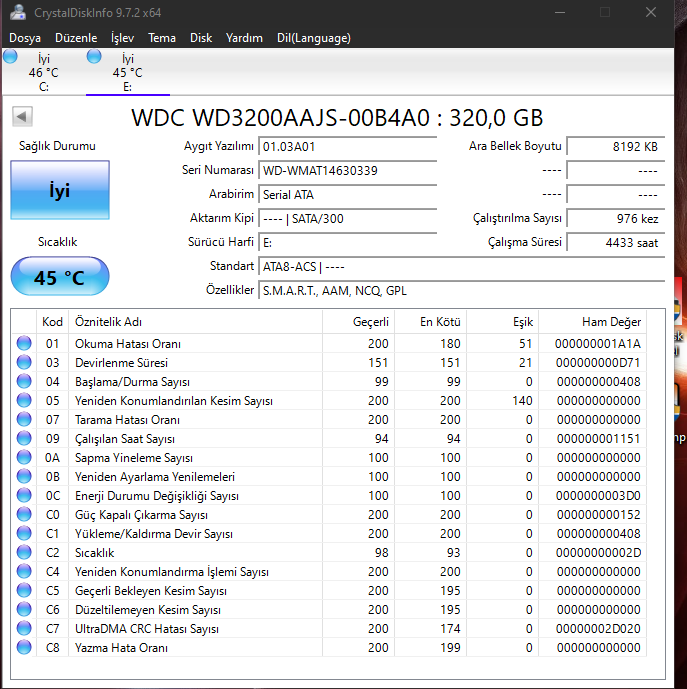Click the Çalışma Süresi value 4433 saat

point(616,243)
